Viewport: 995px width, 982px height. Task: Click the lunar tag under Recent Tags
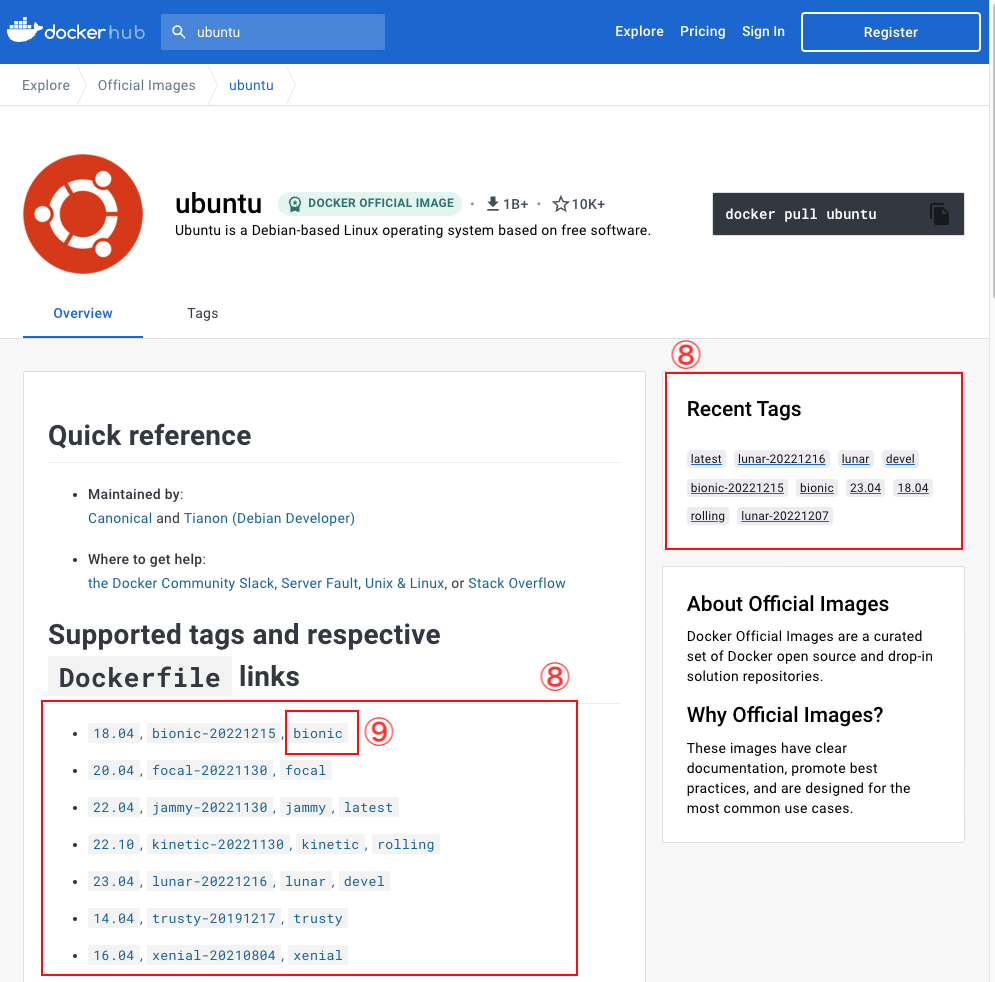(855, 459)
